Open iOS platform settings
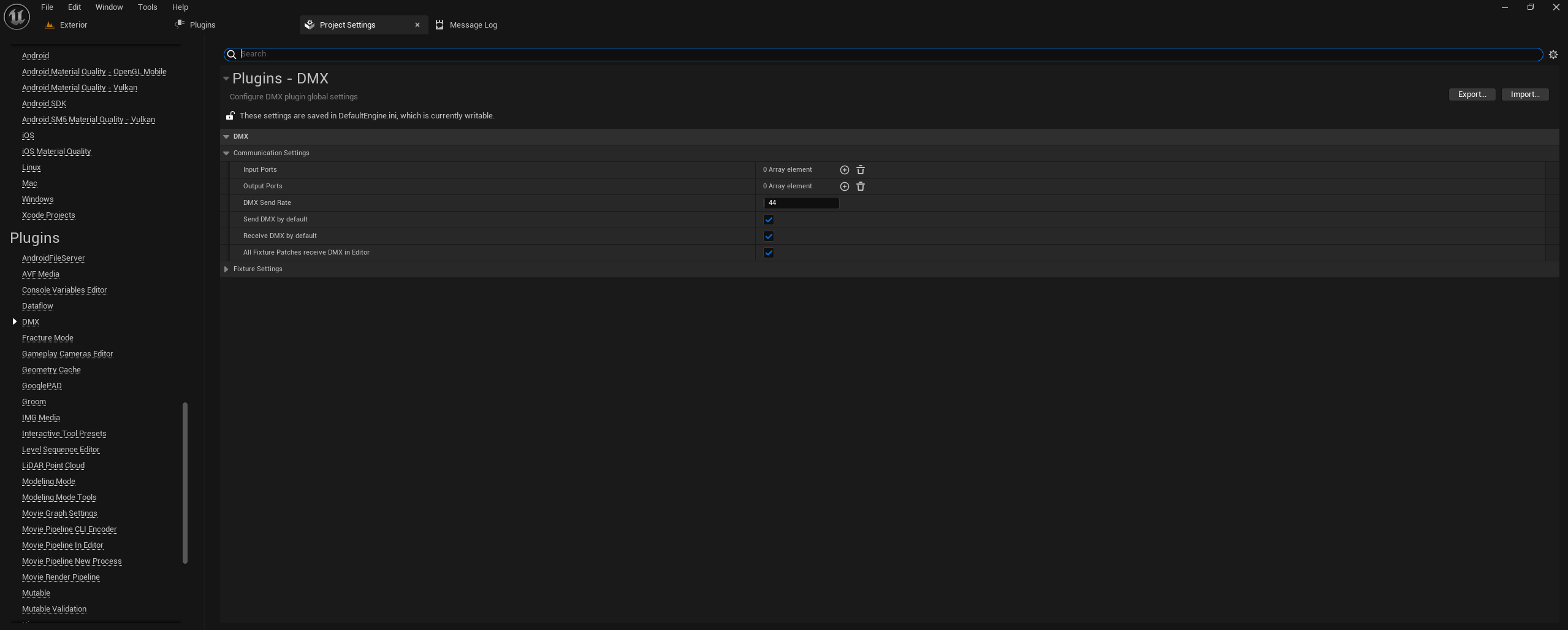This screenshot has width=1568, height=630. (28, 136)
